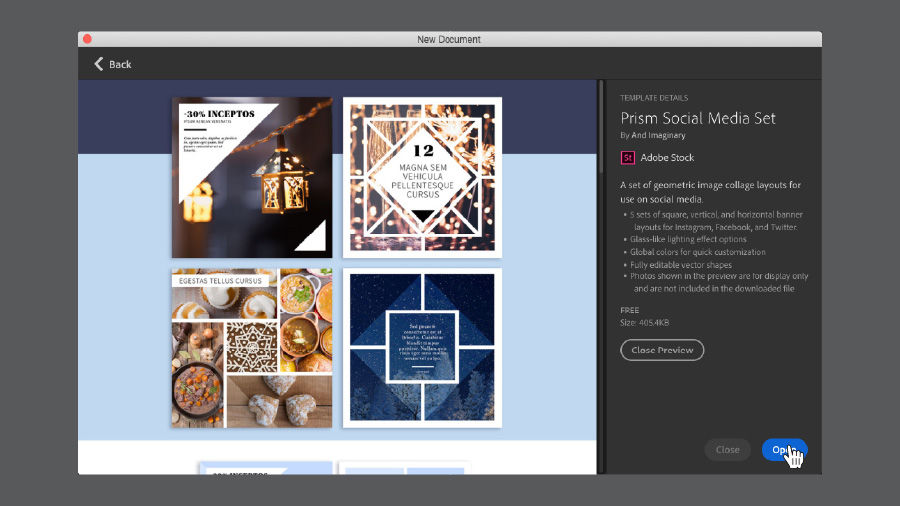
Task: Click the Open button
Action: coord(784,450)
